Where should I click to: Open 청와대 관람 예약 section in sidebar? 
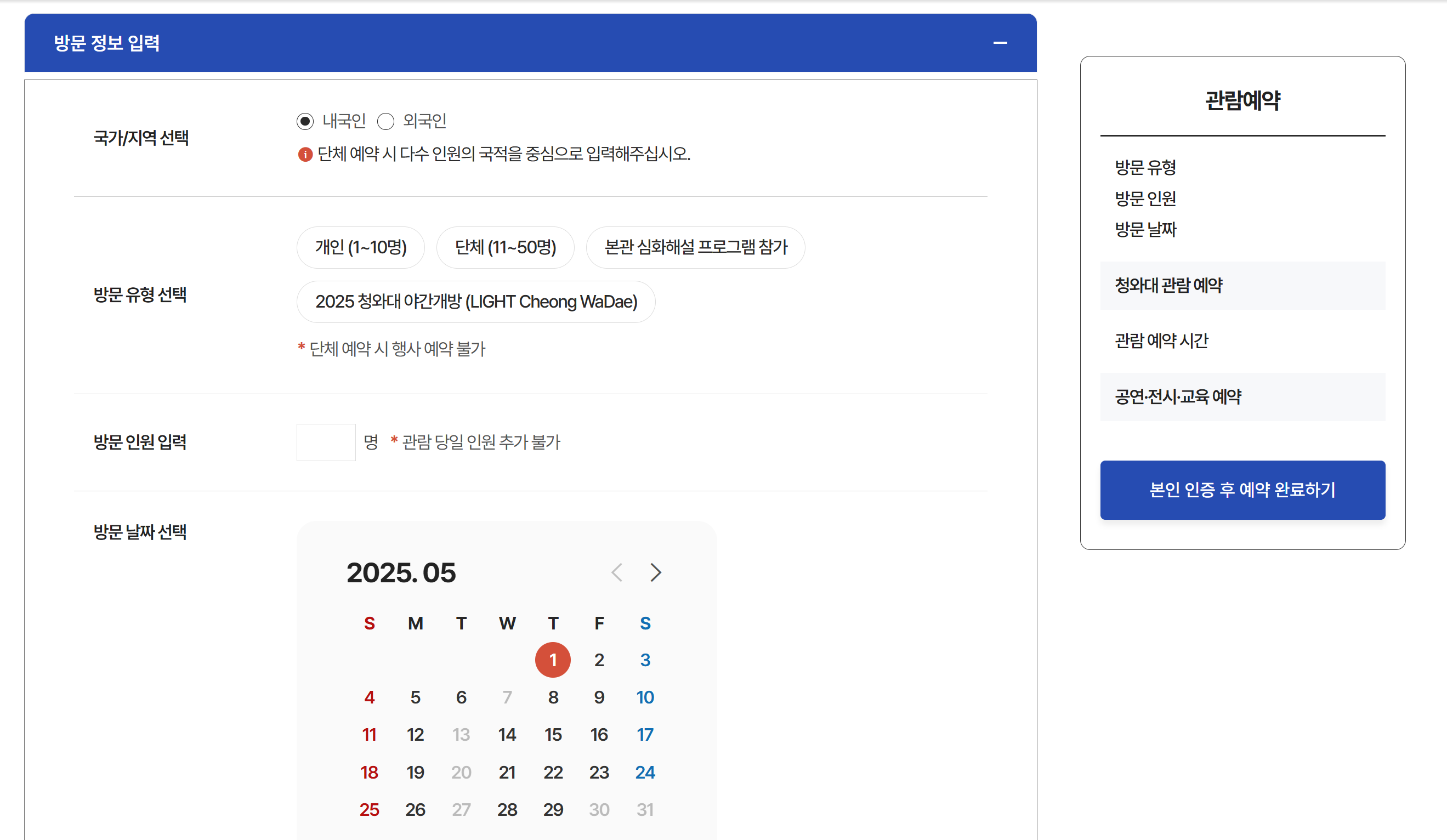[1242, 285]
